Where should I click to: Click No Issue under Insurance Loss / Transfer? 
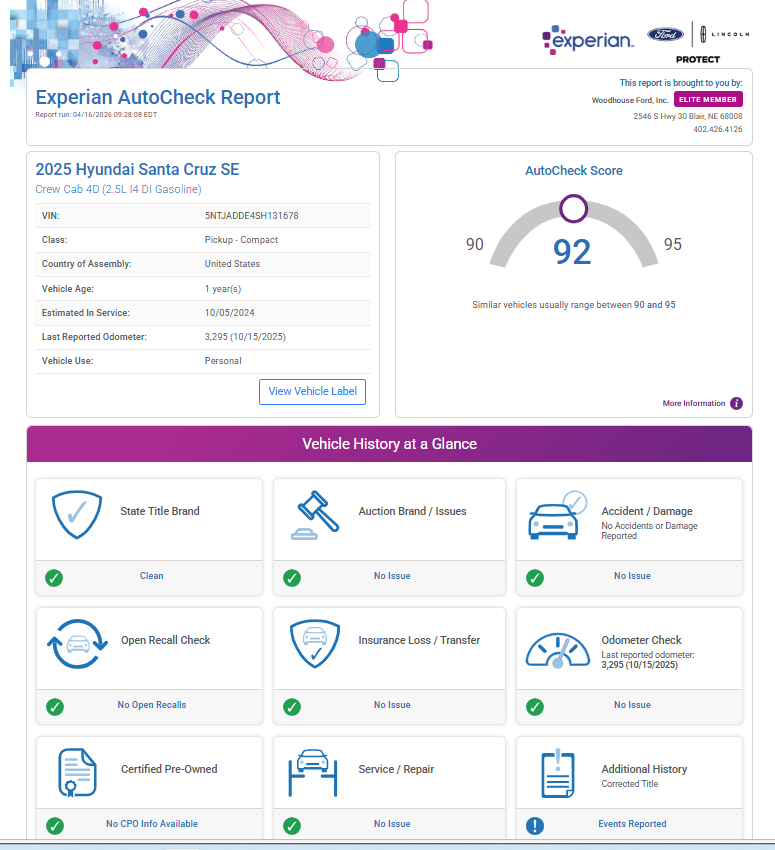tap(392, 705)
